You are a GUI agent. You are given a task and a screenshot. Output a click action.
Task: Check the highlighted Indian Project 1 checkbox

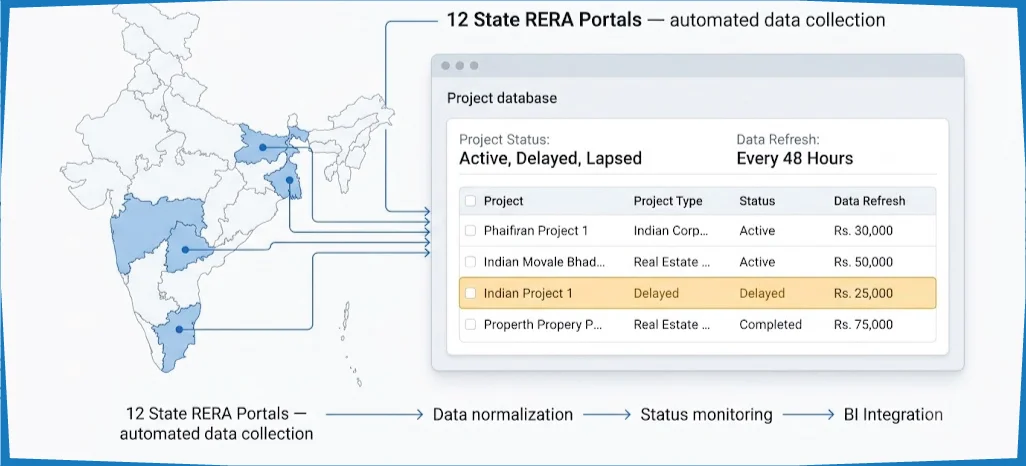point(470,293)
